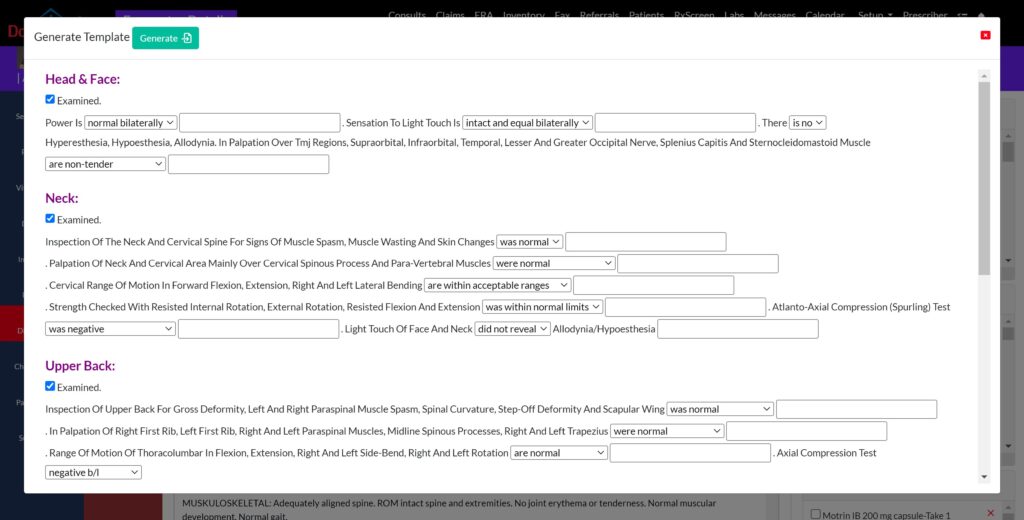1024x520 pixels.
Task: Open the 'are non-tender' dropdown
Action: coord(105,164)
